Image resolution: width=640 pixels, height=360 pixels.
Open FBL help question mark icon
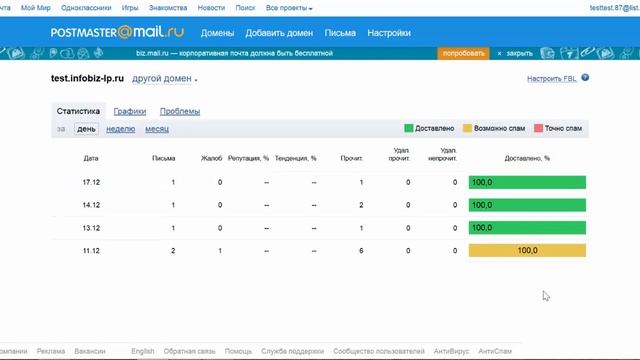click(585, 78)
